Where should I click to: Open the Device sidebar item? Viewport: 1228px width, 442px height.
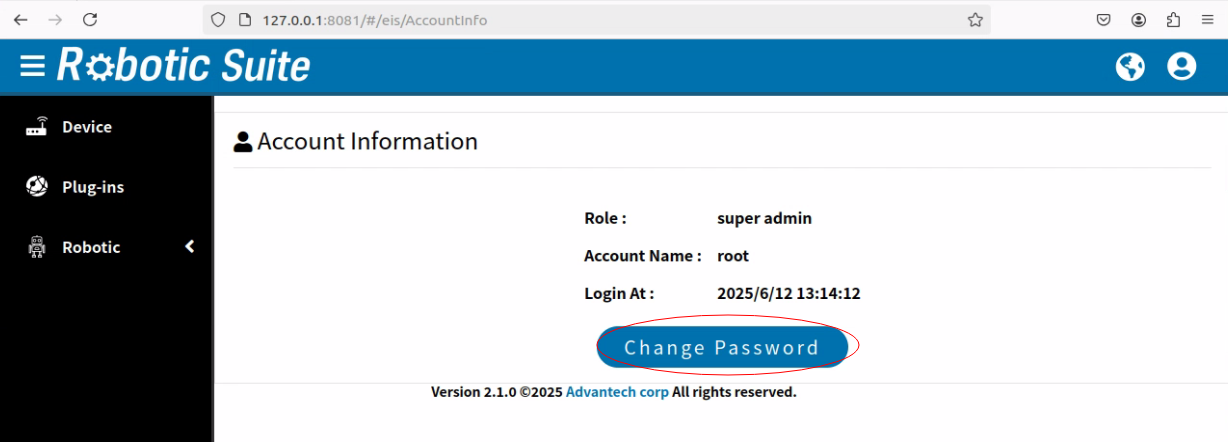point(86,127)
